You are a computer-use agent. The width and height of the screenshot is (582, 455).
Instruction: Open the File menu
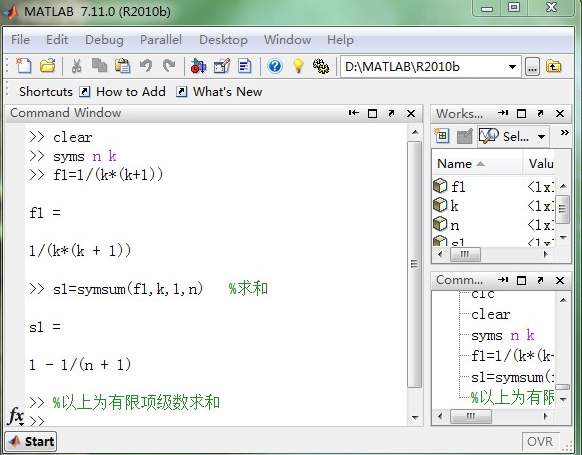pyautogui.click(x=20, y=40)
